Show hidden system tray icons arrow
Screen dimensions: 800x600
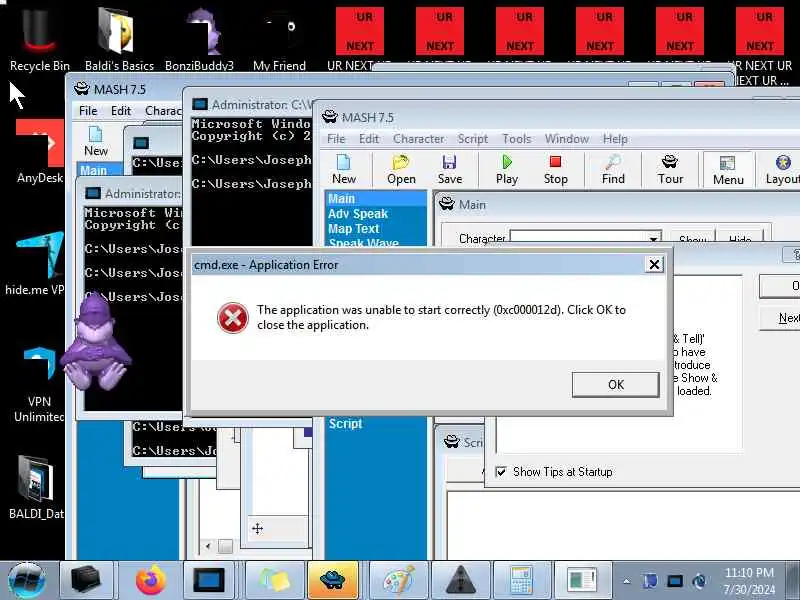point(627,581)
